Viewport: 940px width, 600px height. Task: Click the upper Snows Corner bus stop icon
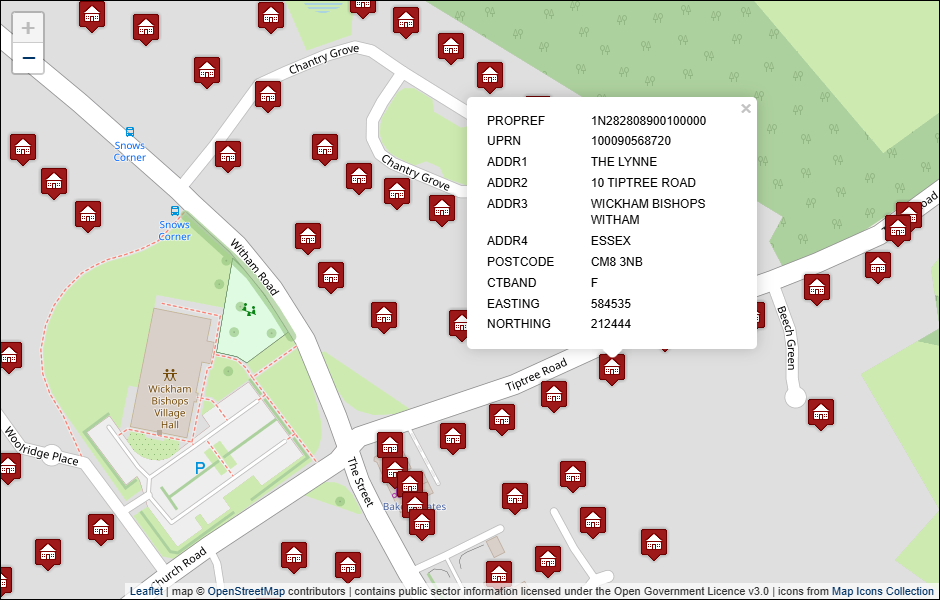click(x=129, y=132)
